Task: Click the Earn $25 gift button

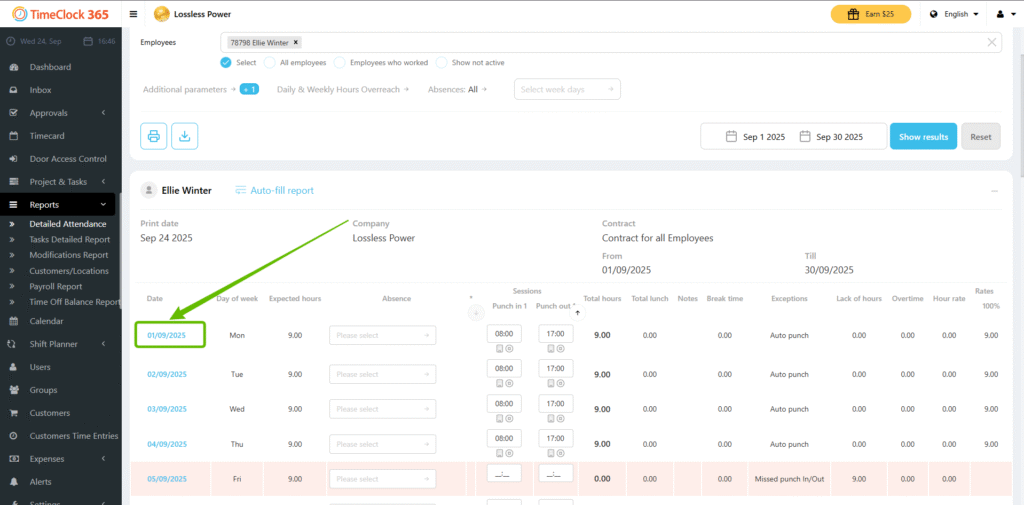Action: 870,14
